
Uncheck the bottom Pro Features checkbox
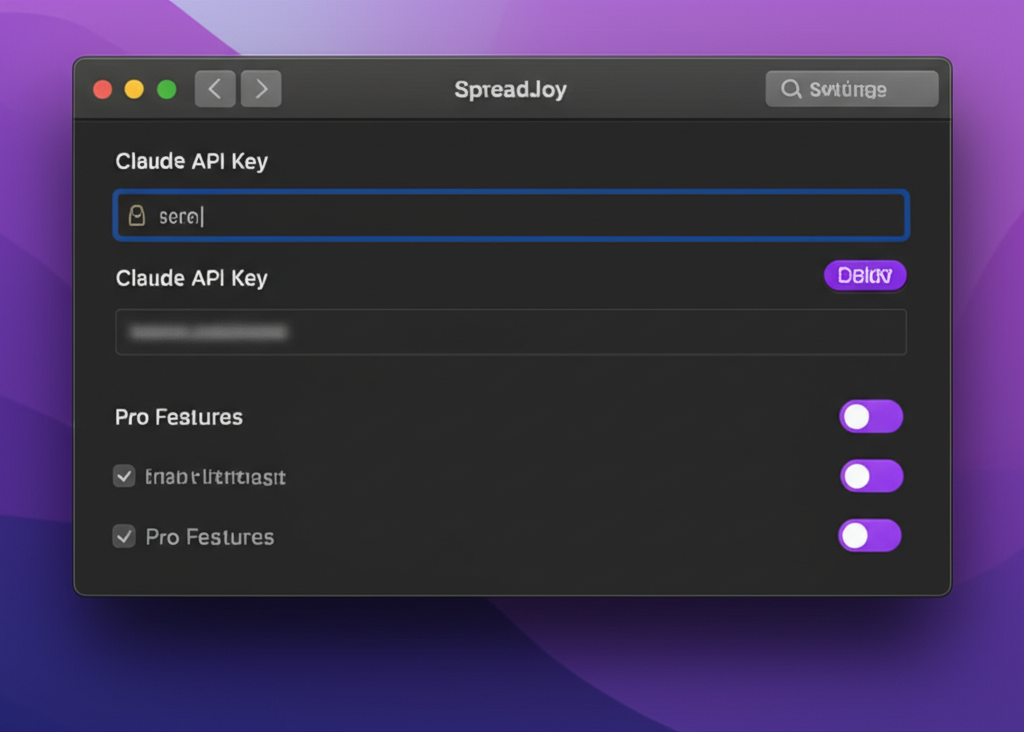(x=124, y=537)
